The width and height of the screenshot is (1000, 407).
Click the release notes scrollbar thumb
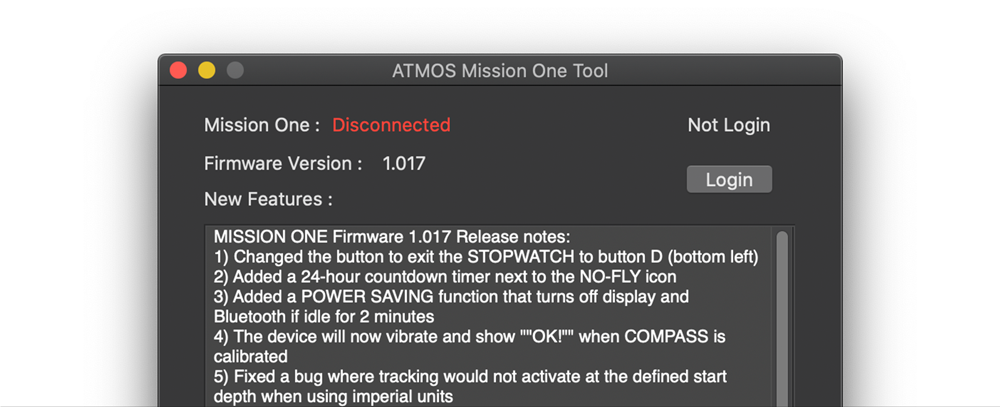pos(782,318)
